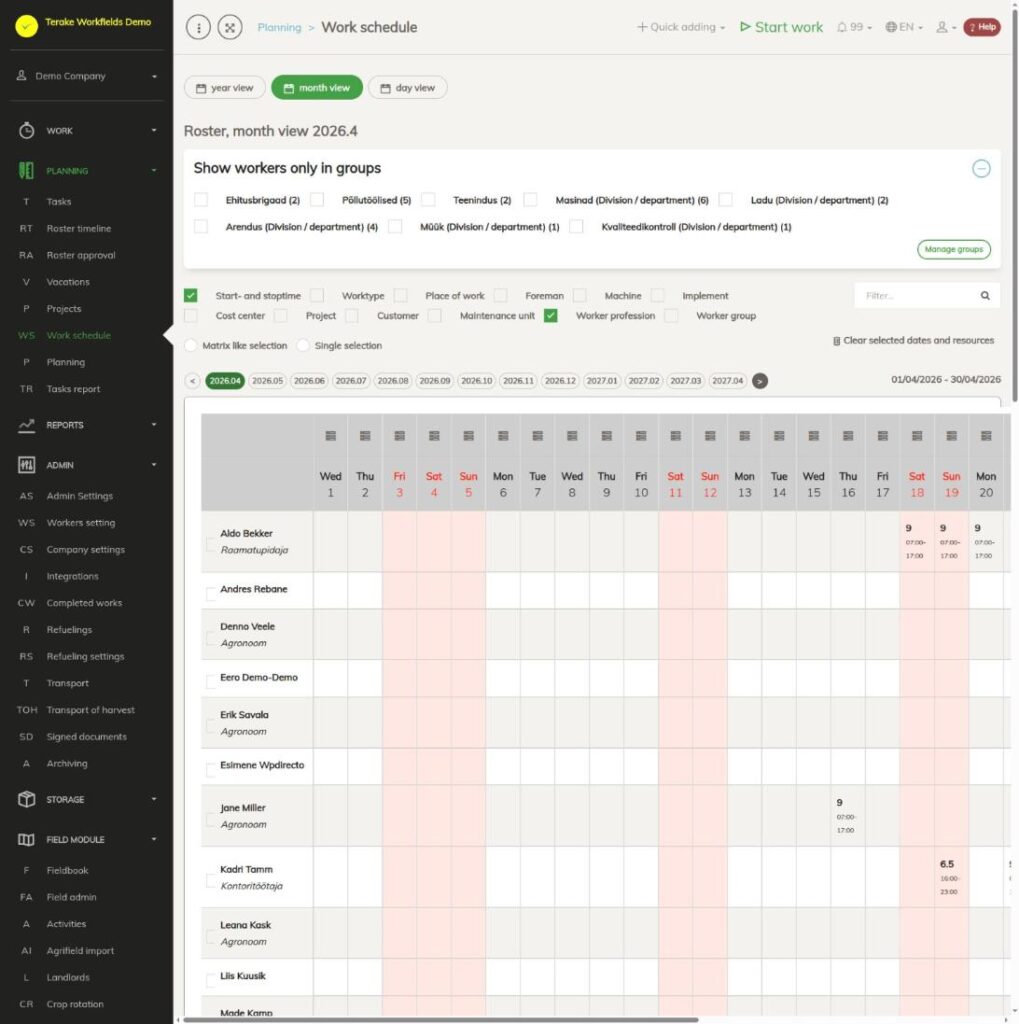Focus the Filter input field

tap(918, 296)
